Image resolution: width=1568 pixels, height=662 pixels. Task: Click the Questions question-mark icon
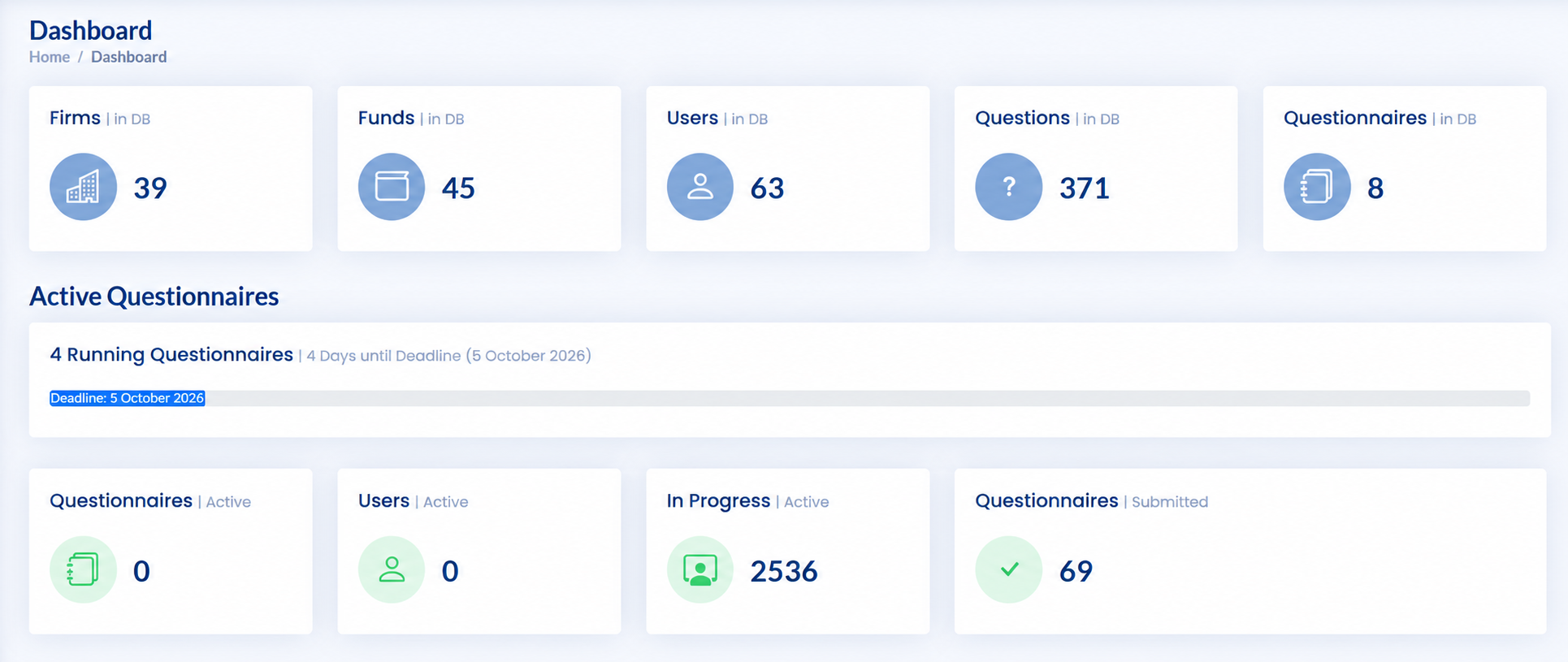coord(1008,187)
